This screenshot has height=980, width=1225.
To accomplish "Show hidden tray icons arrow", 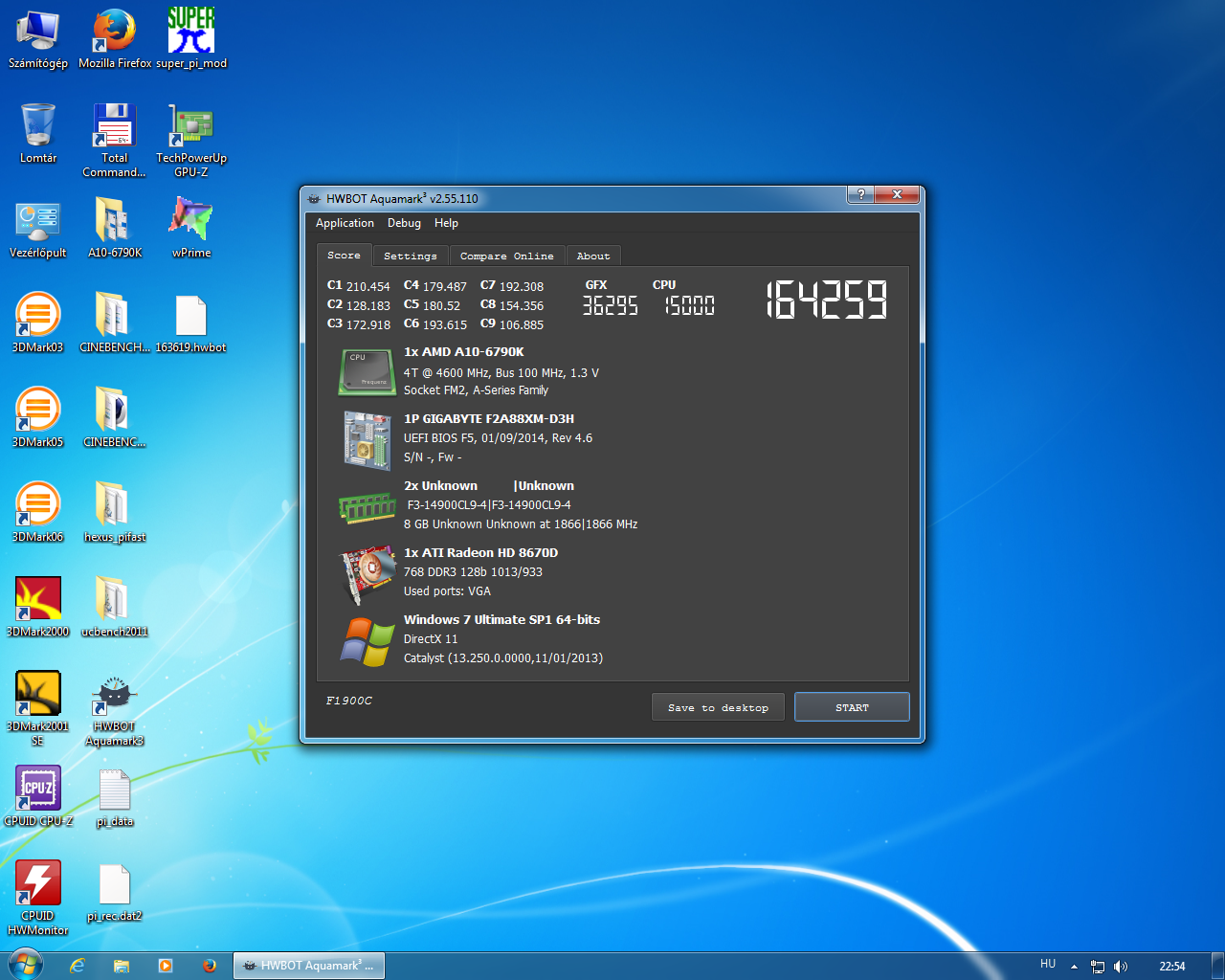I will pos(1074,967).
